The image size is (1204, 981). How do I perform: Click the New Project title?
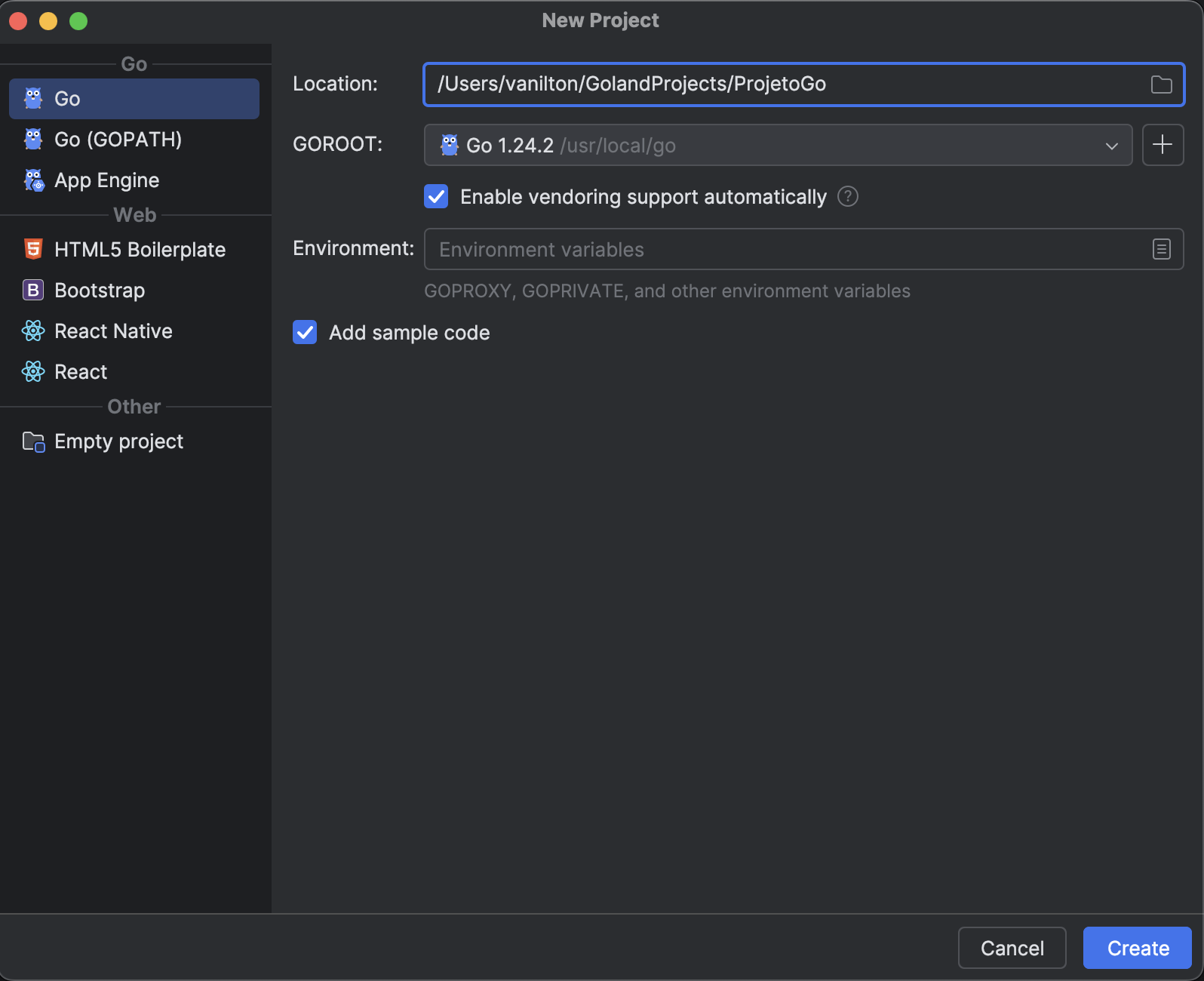coord(600,20)
